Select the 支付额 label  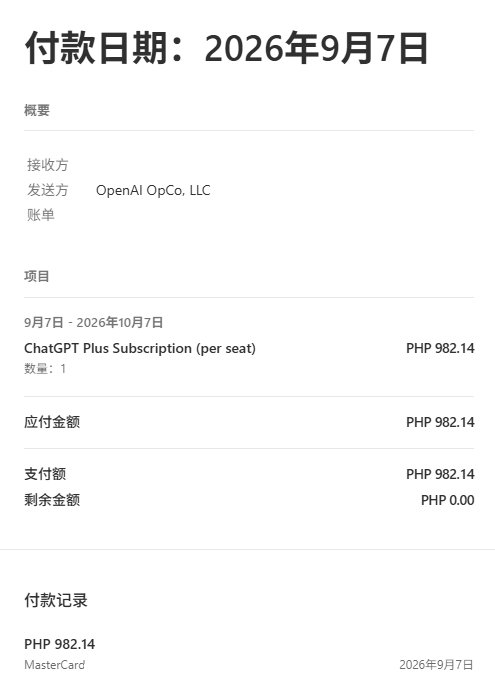pos(45,474)
